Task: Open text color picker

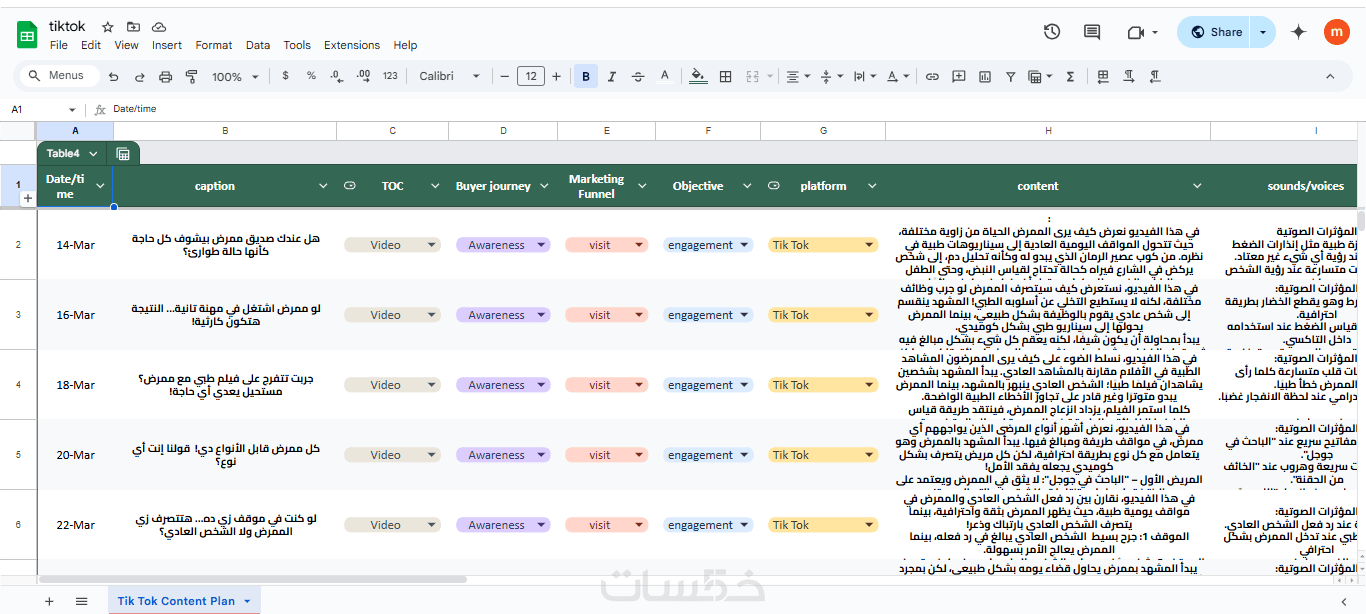Action: 664,76
